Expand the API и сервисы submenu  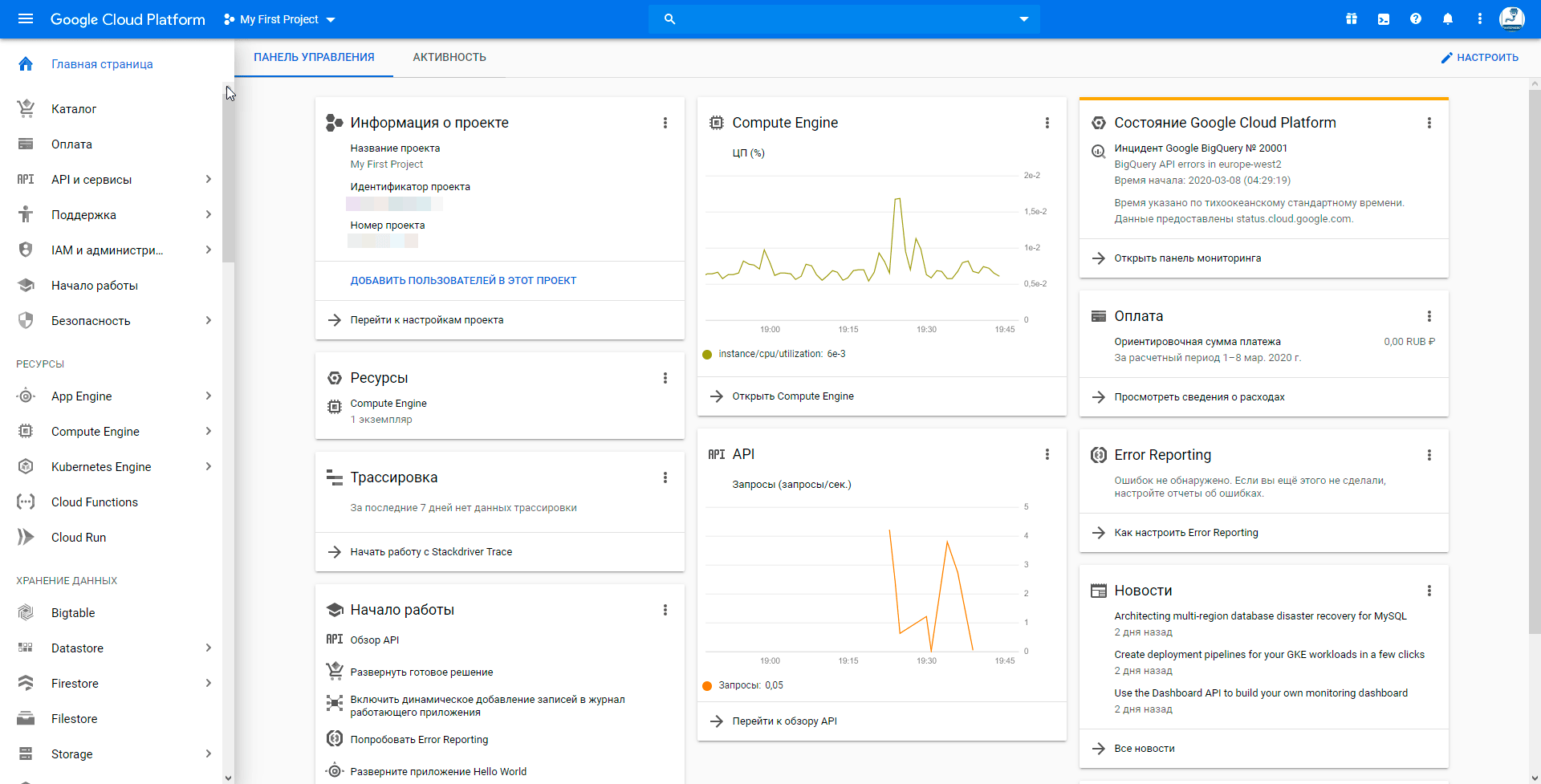point(208,180)
